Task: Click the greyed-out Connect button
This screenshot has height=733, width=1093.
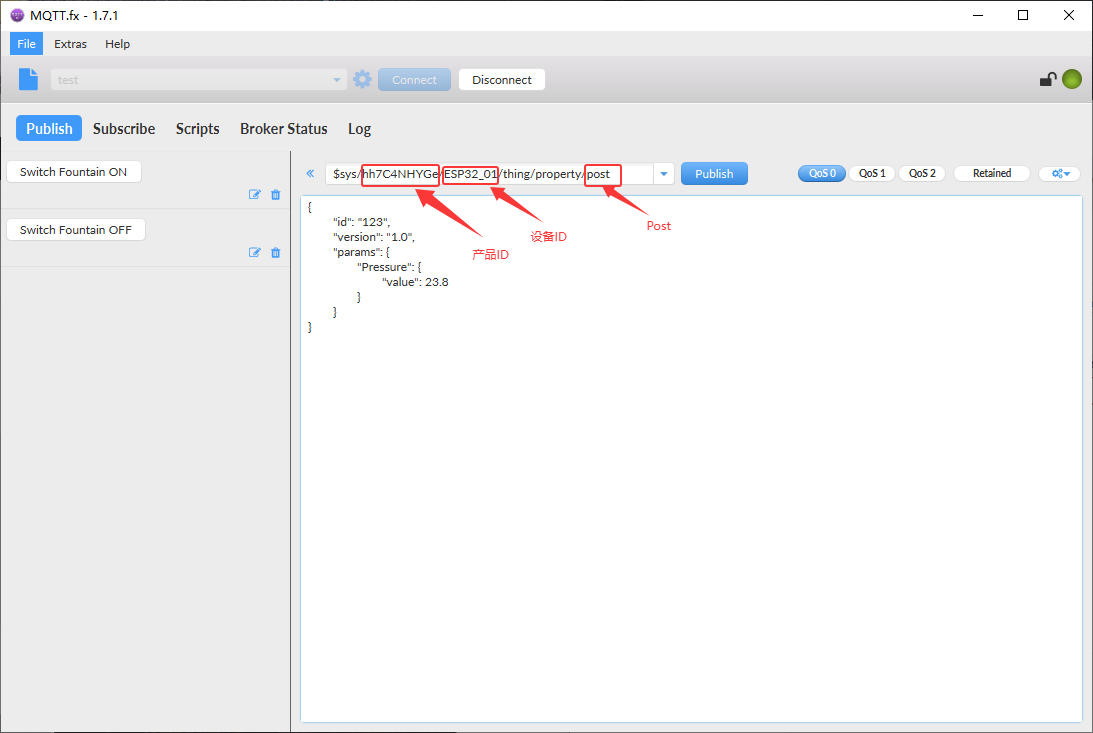Action: [x=415, y=79]
